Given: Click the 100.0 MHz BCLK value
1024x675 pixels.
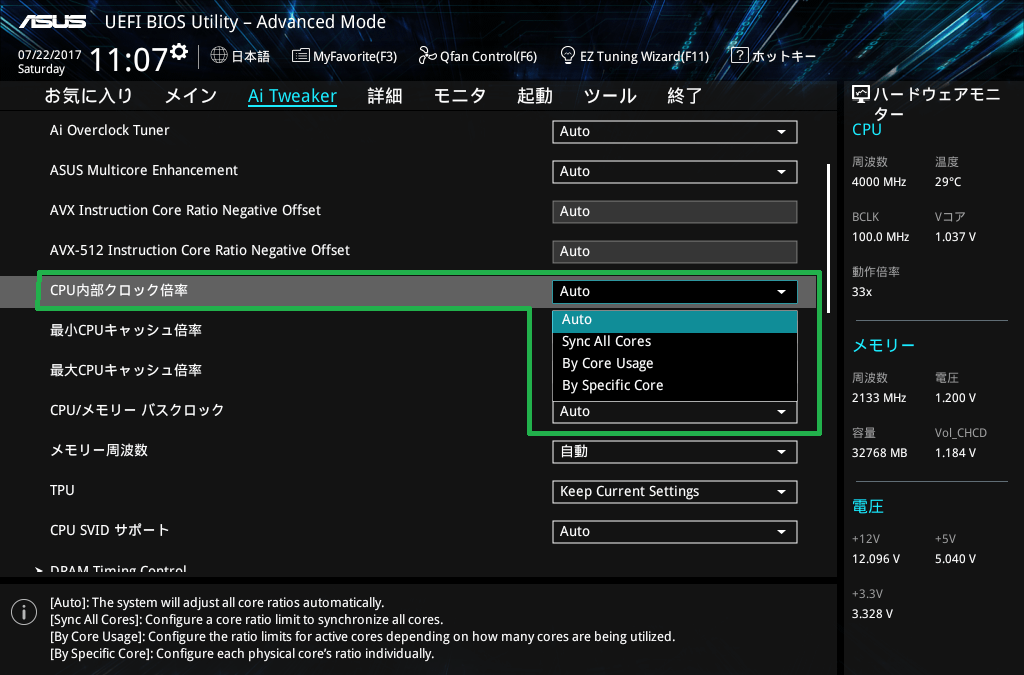Looking at the screenshot, I should (880, 237).
